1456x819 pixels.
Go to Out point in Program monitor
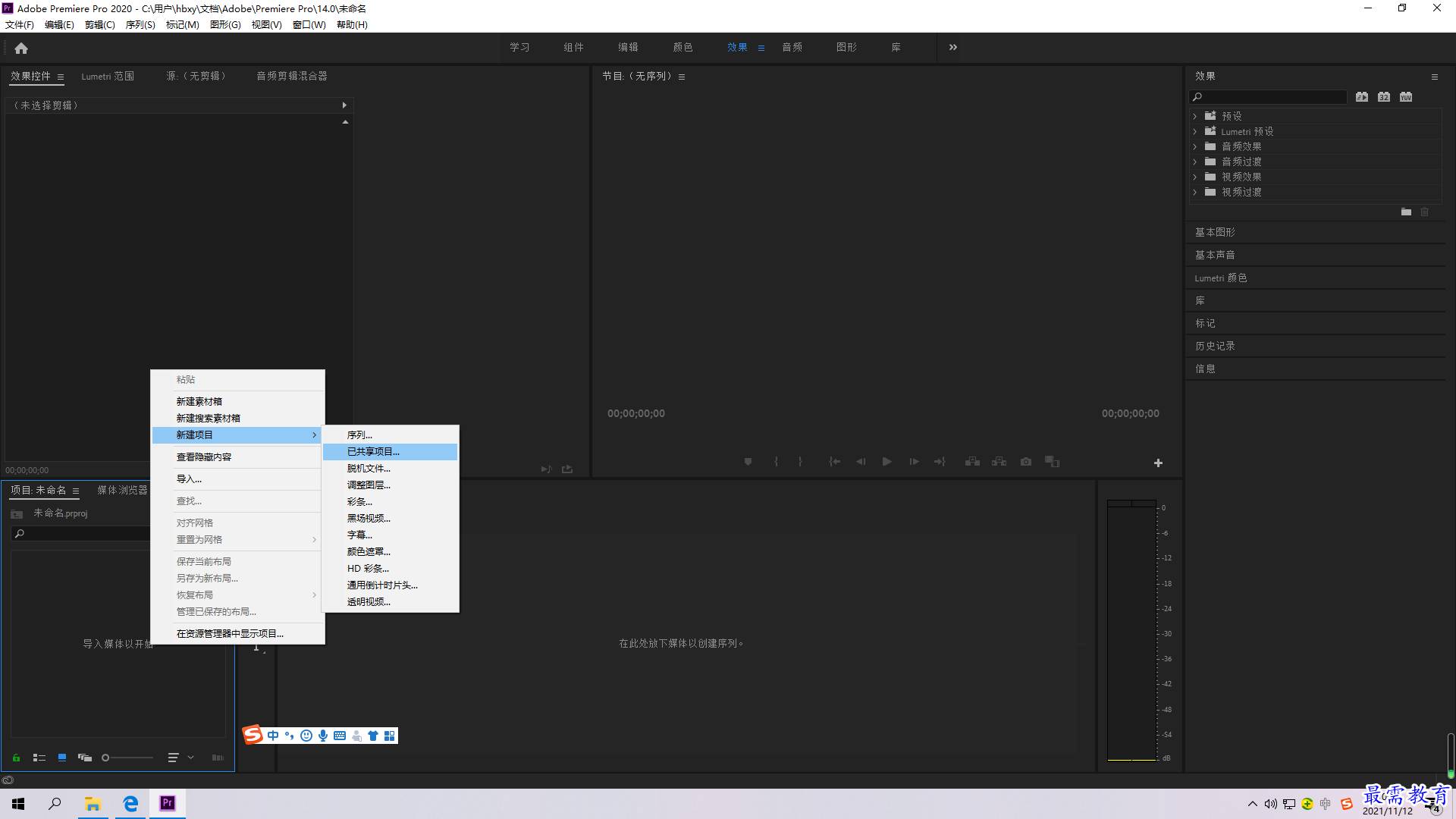(940, 462)
